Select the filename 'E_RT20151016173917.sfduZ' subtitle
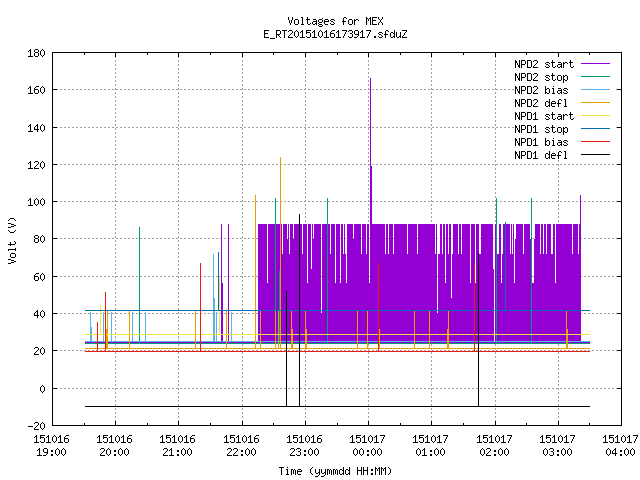 point(335,34)
